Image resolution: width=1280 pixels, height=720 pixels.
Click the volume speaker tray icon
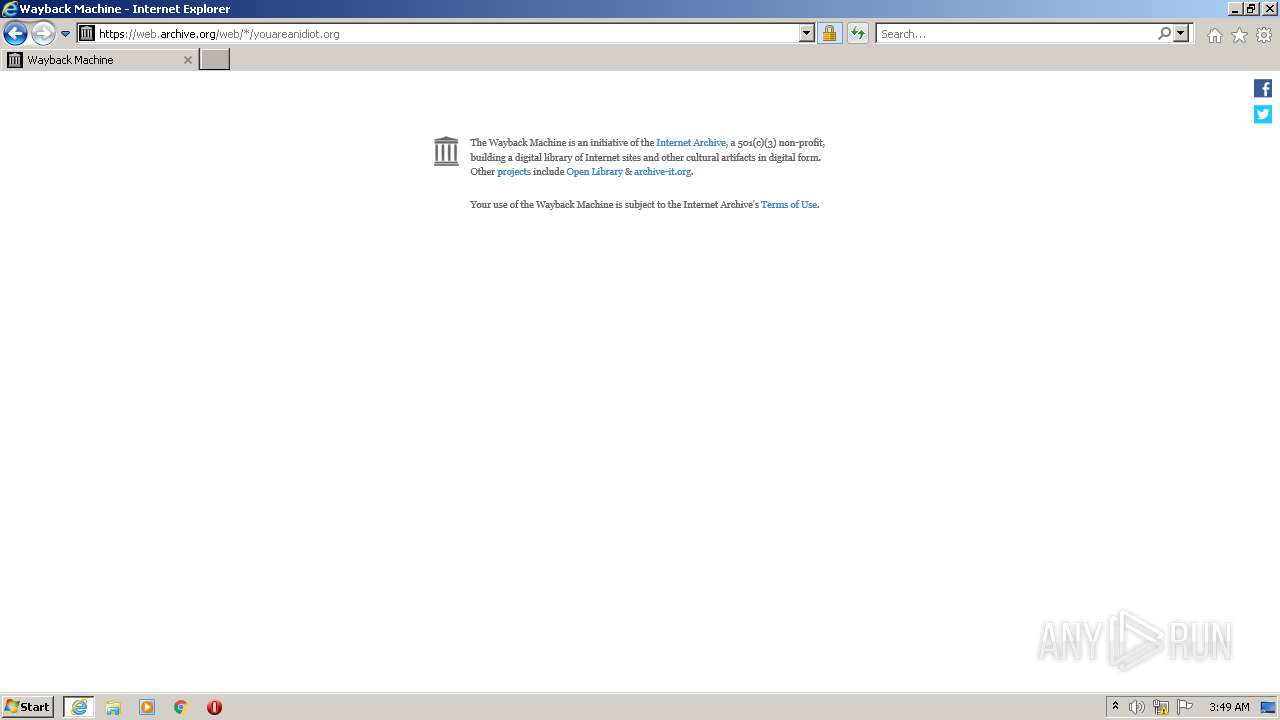tap(1137, 707)
